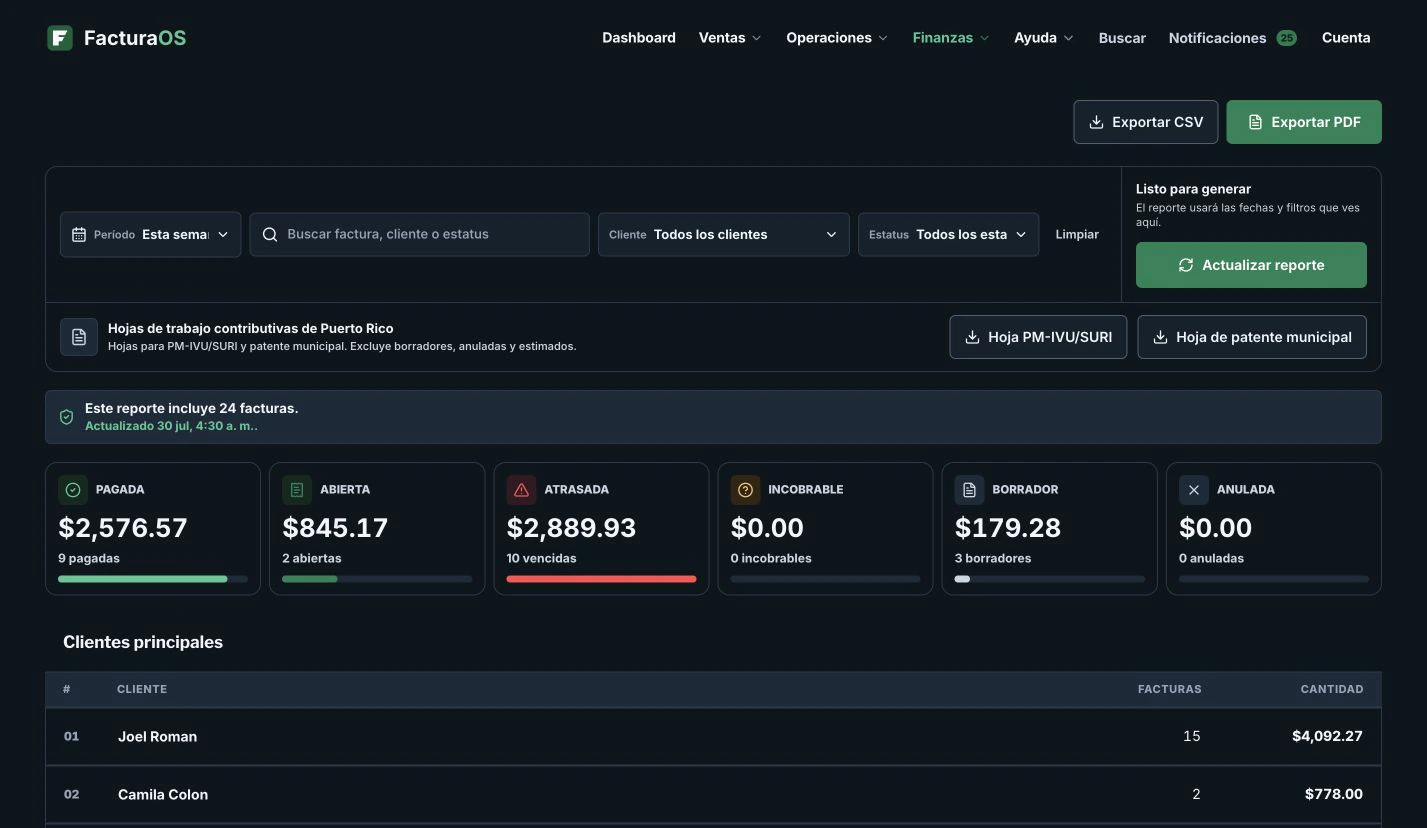Click the green check icon on PAGADA card

point(73,490)
